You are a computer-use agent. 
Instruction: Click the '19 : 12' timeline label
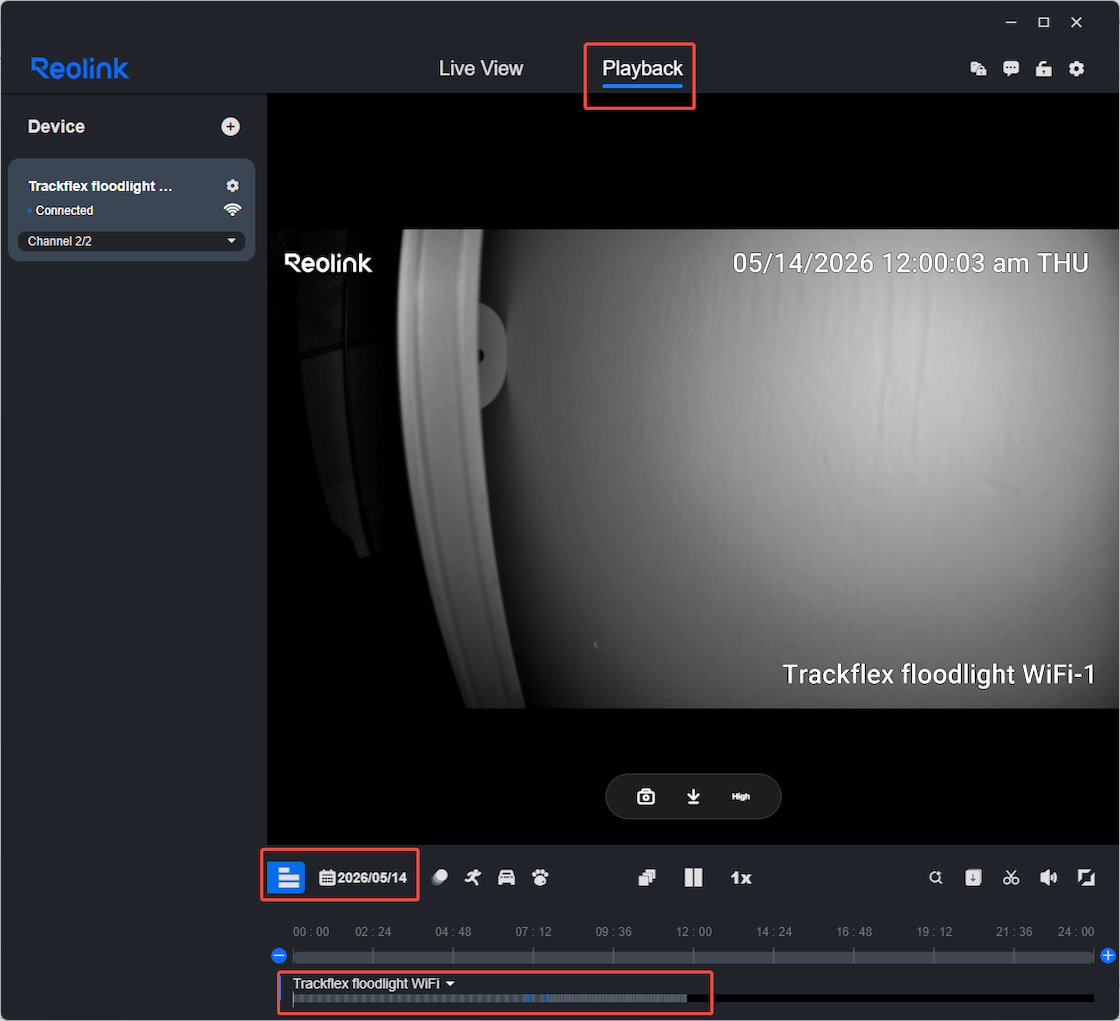point(934,932)
